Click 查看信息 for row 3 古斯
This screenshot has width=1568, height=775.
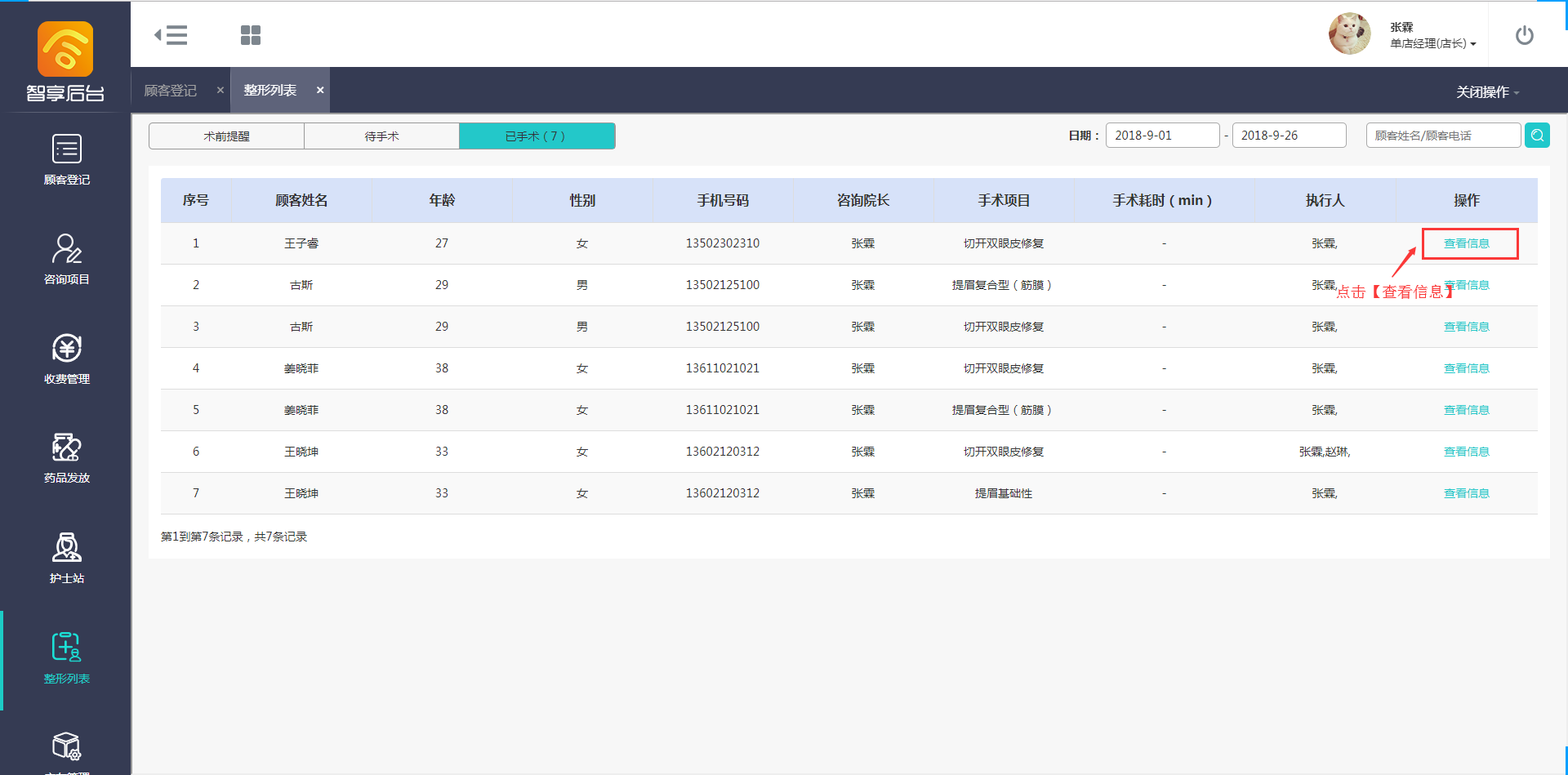pyautogui.click(x=1467, y=327)
